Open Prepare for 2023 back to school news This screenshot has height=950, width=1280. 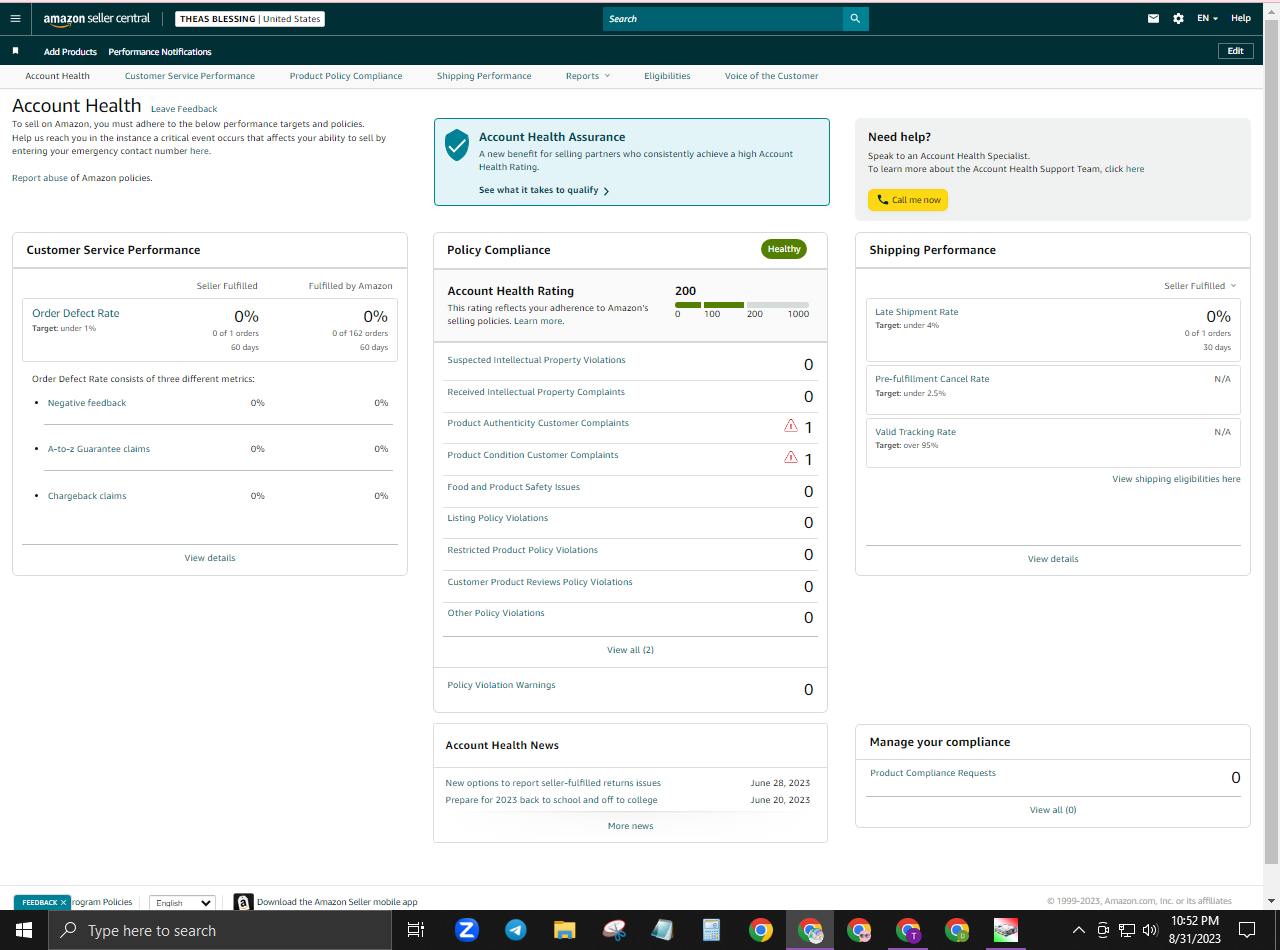551,800
